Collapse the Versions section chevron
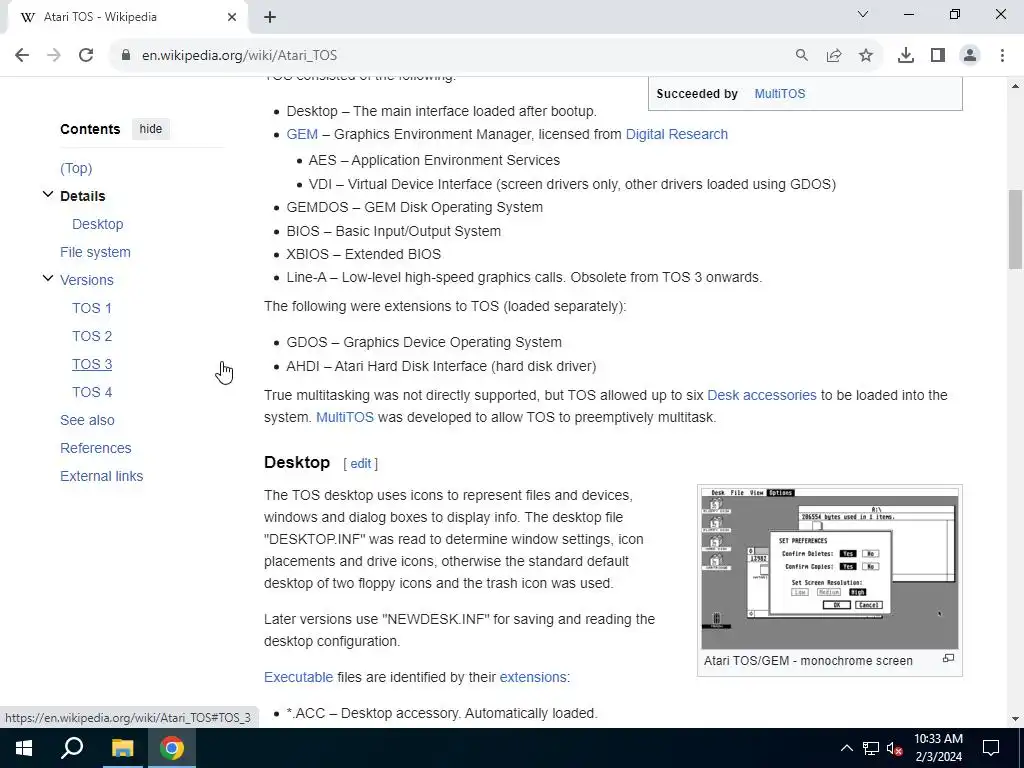Viewport: 1024px width, 768px height. pos(48,278)
